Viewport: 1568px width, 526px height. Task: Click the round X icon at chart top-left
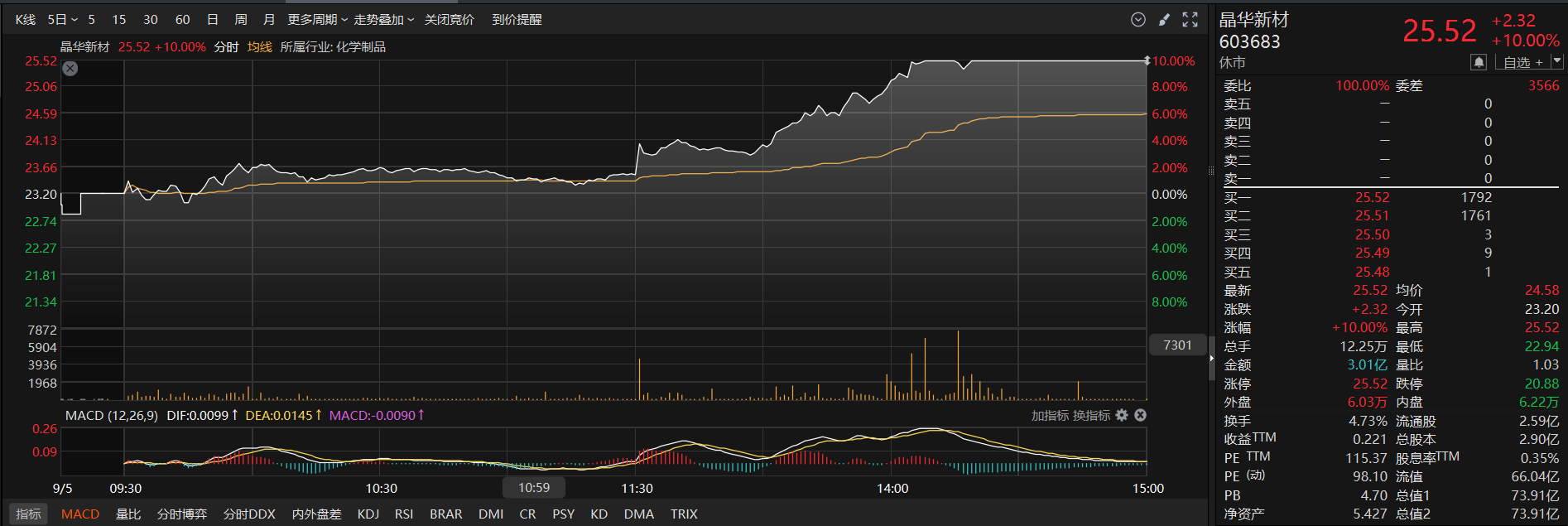pyautogui.click(x=70, y=69)
